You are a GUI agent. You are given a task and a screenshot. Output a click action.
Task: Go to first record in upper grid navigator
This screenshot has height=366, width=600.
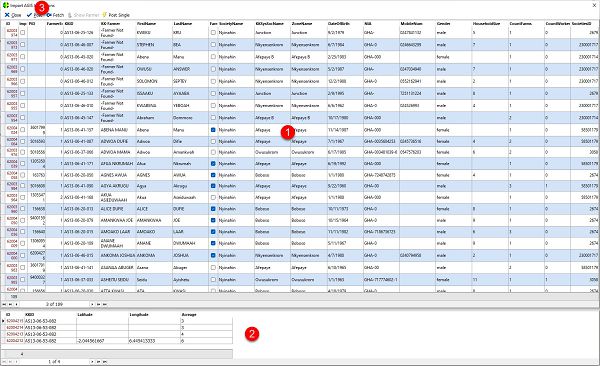coord(4,304)
